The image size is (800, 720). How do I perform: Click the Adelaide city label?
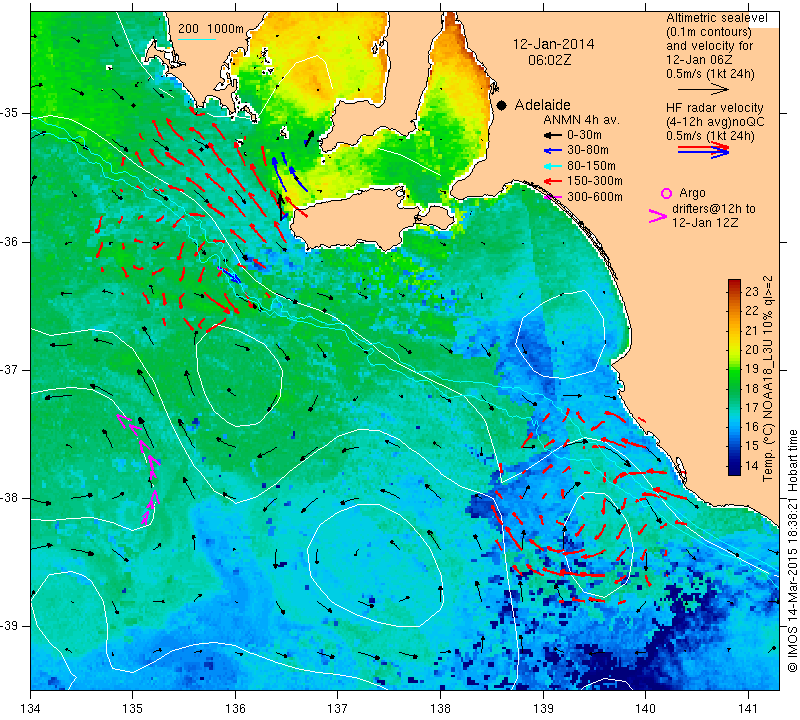pyautogui.click(x=542, y=105)
